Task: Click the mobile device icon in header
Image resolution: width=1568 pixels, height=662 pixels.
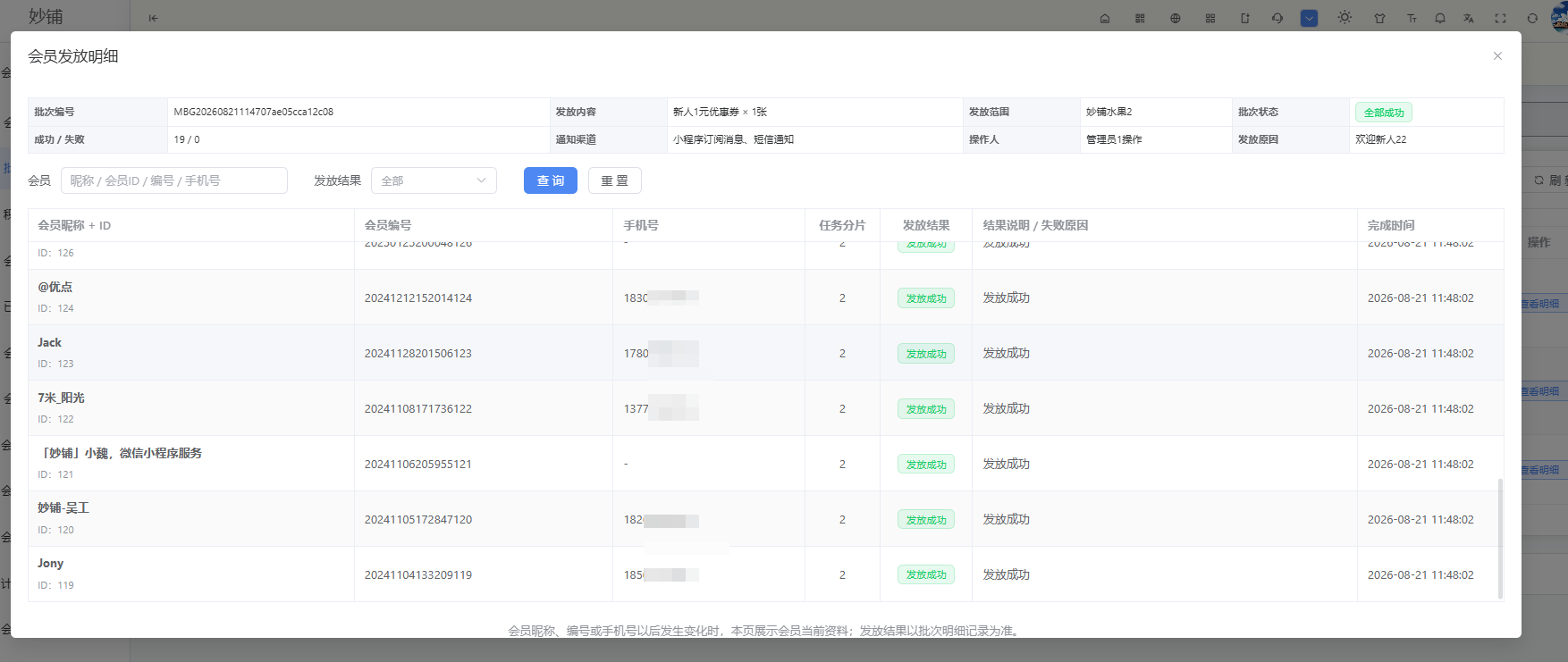Action: click(x=1244, y=18)
